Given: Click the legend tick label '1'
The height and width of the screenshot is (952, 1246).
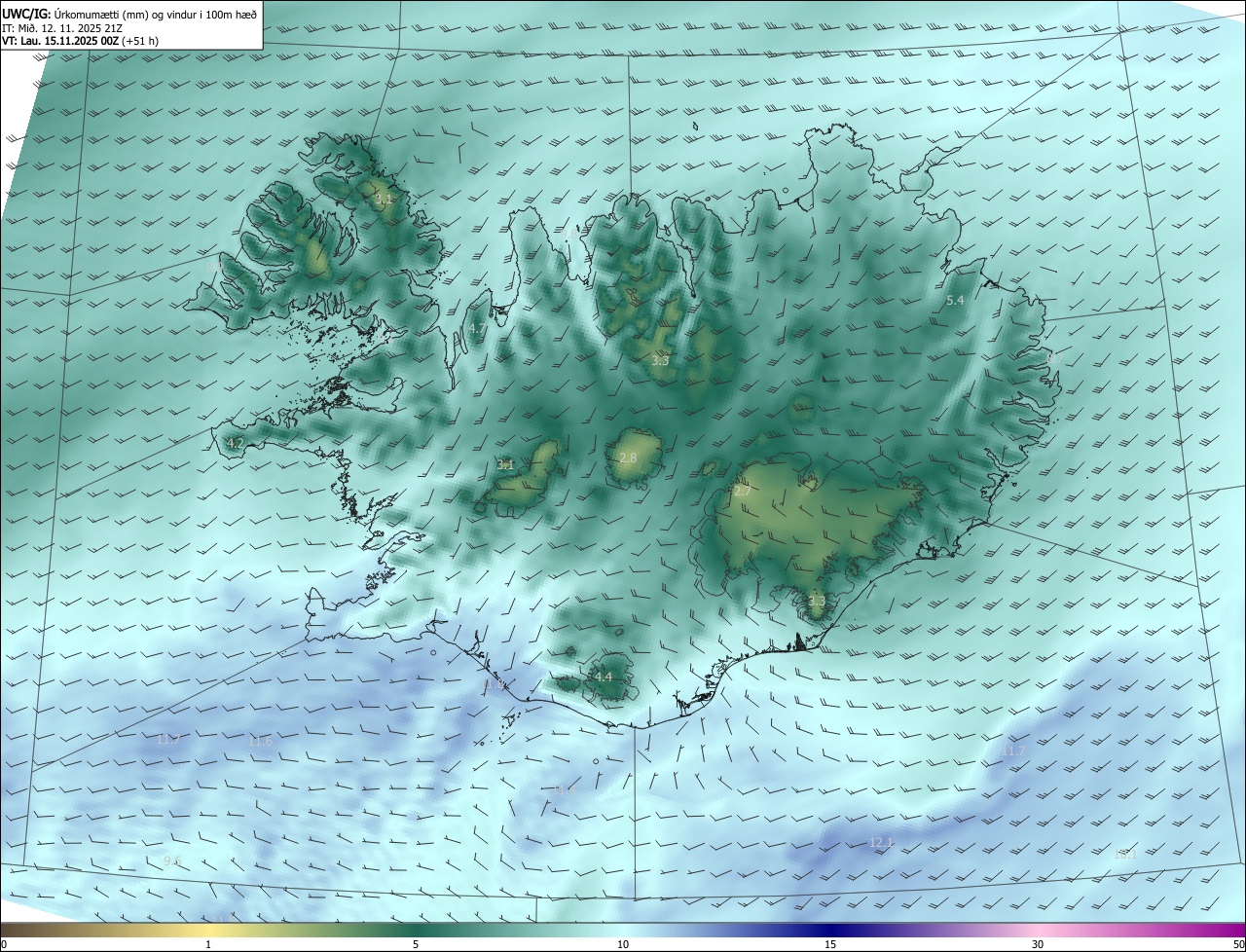Looking at the screenshot, I should coord(208,944).
